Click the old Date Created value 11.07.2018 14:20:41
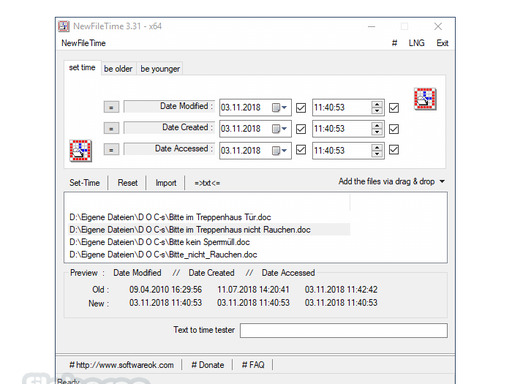 tap(253, 289)
